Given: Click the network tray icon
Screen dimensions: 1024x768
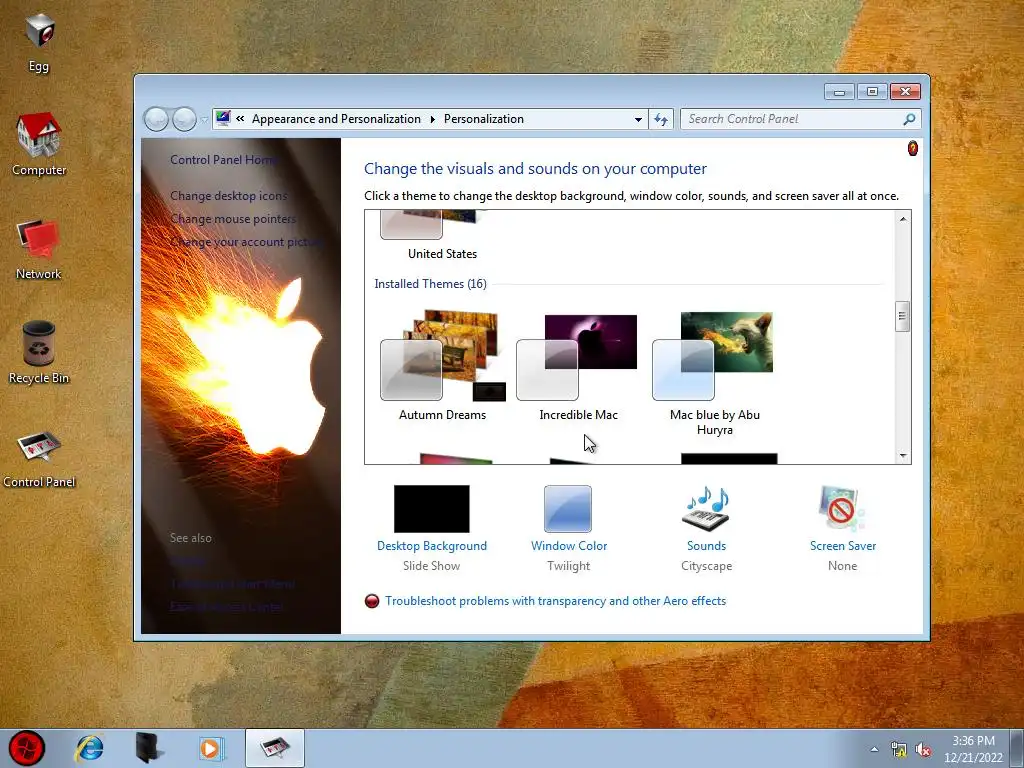Looking at the screenshot, I should (898, 749).
